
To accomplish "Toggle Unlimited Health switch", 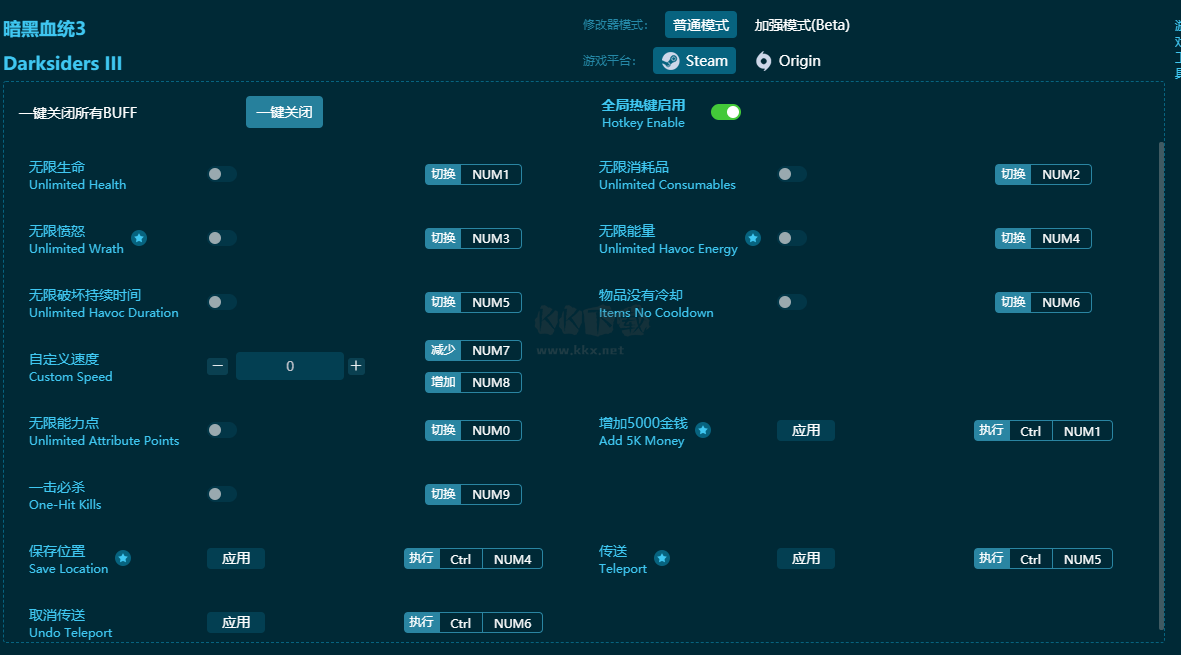I will coord(222,174).
